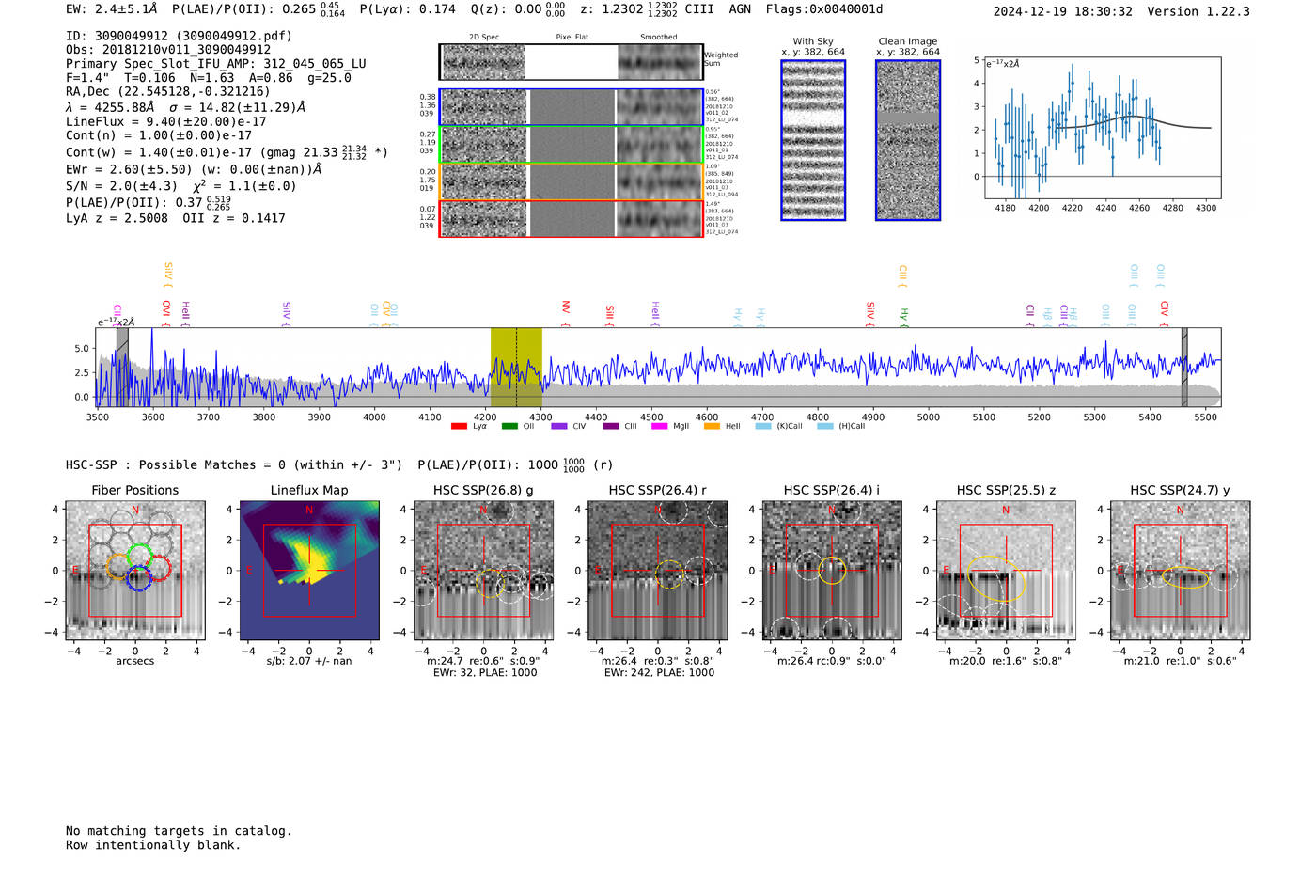Click the Clean Image cutout

coord(908,140)
